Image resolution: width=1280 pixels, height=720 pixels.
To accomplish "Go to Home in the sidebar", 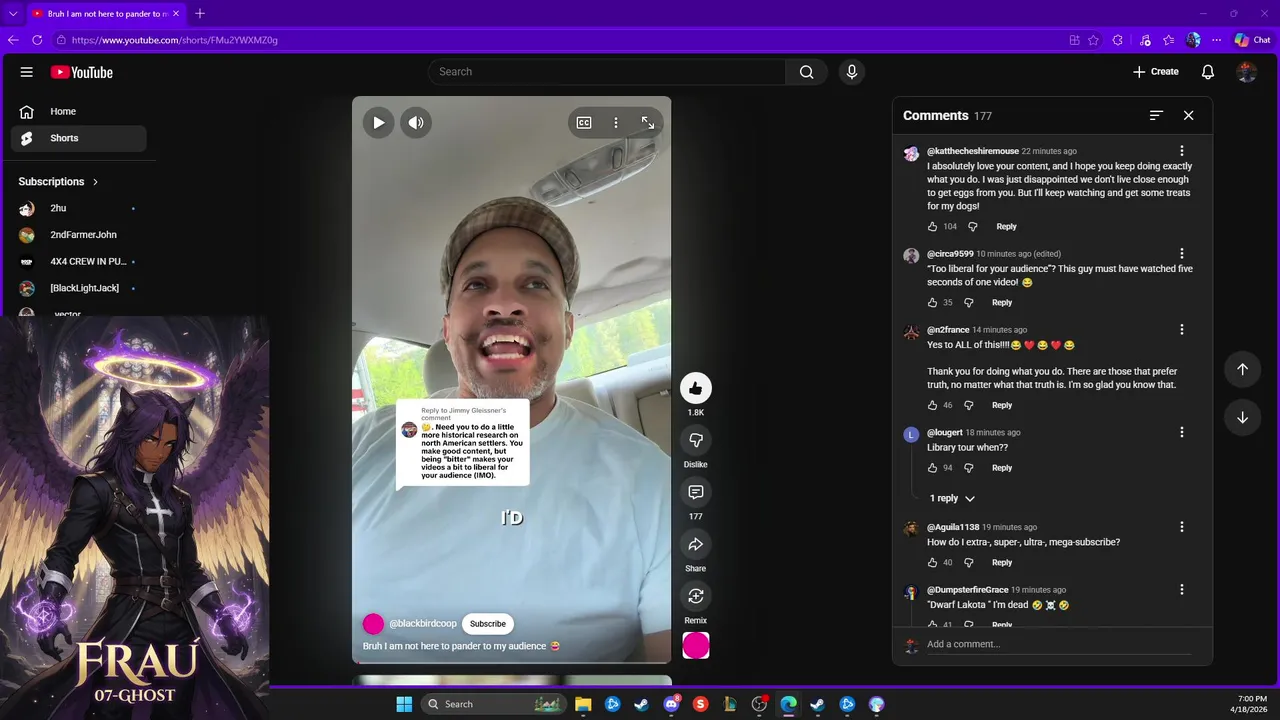I will click(x=78, y=112).
